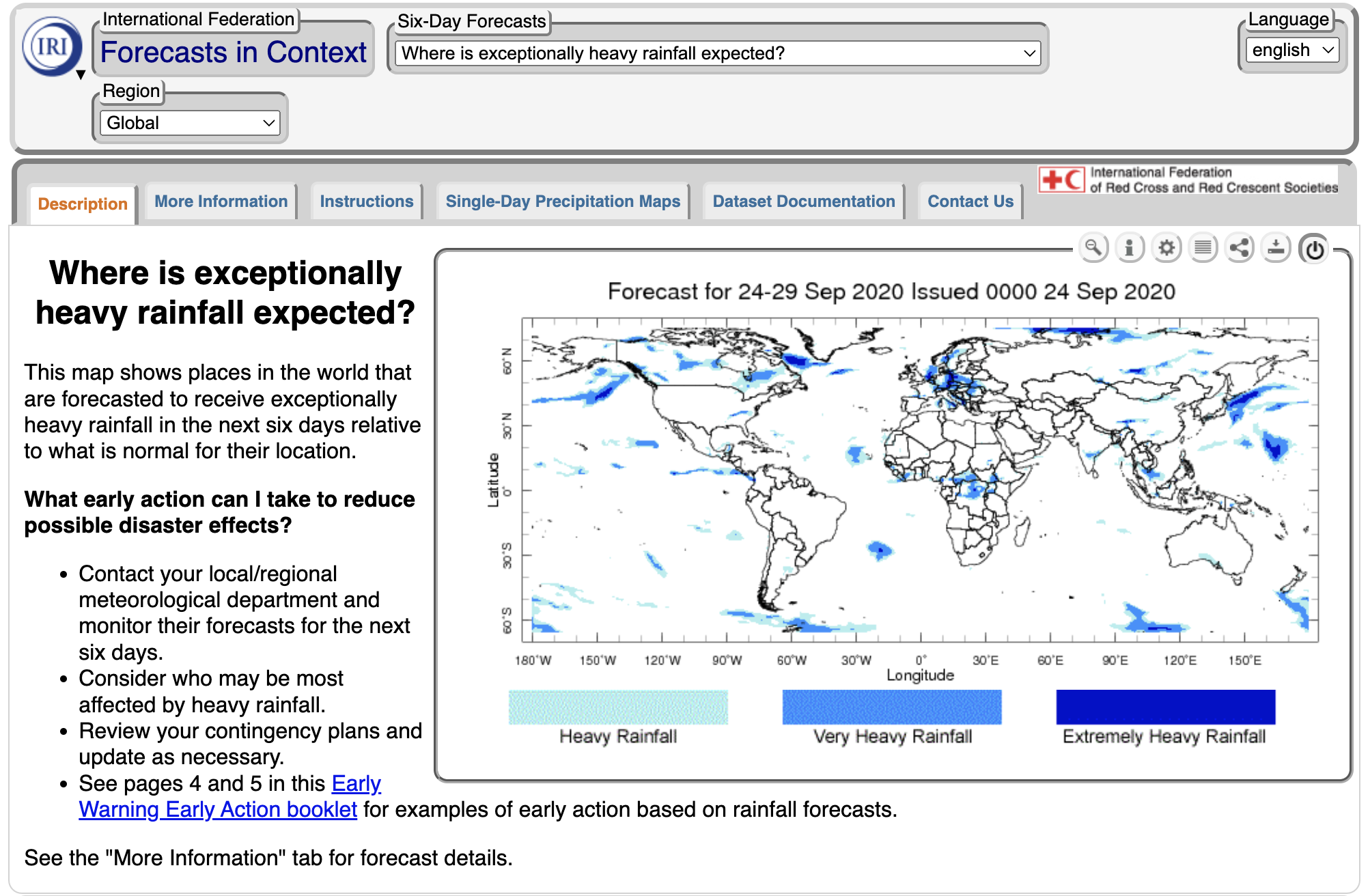
Task: Expand the small arrow beside the IRI logo
Action: pos(81,74)
